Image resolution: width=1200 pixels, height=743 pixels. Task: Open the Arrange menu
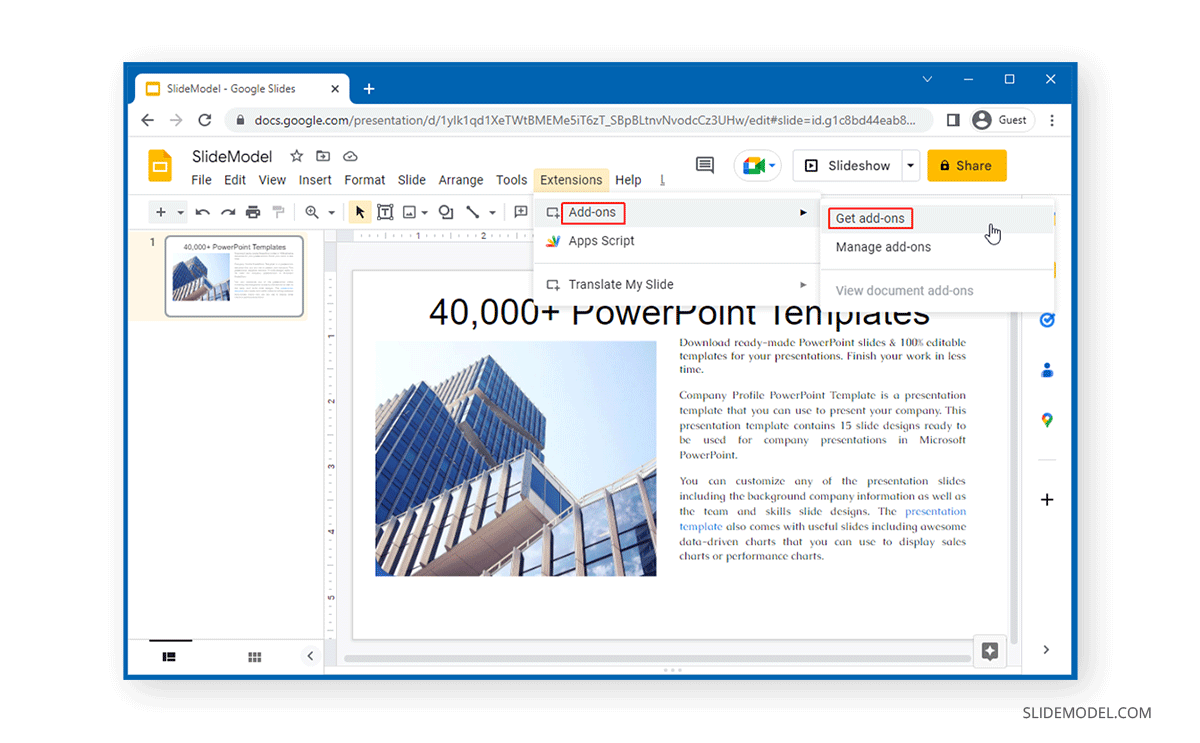pyautogui.click(x=461, y=180)
